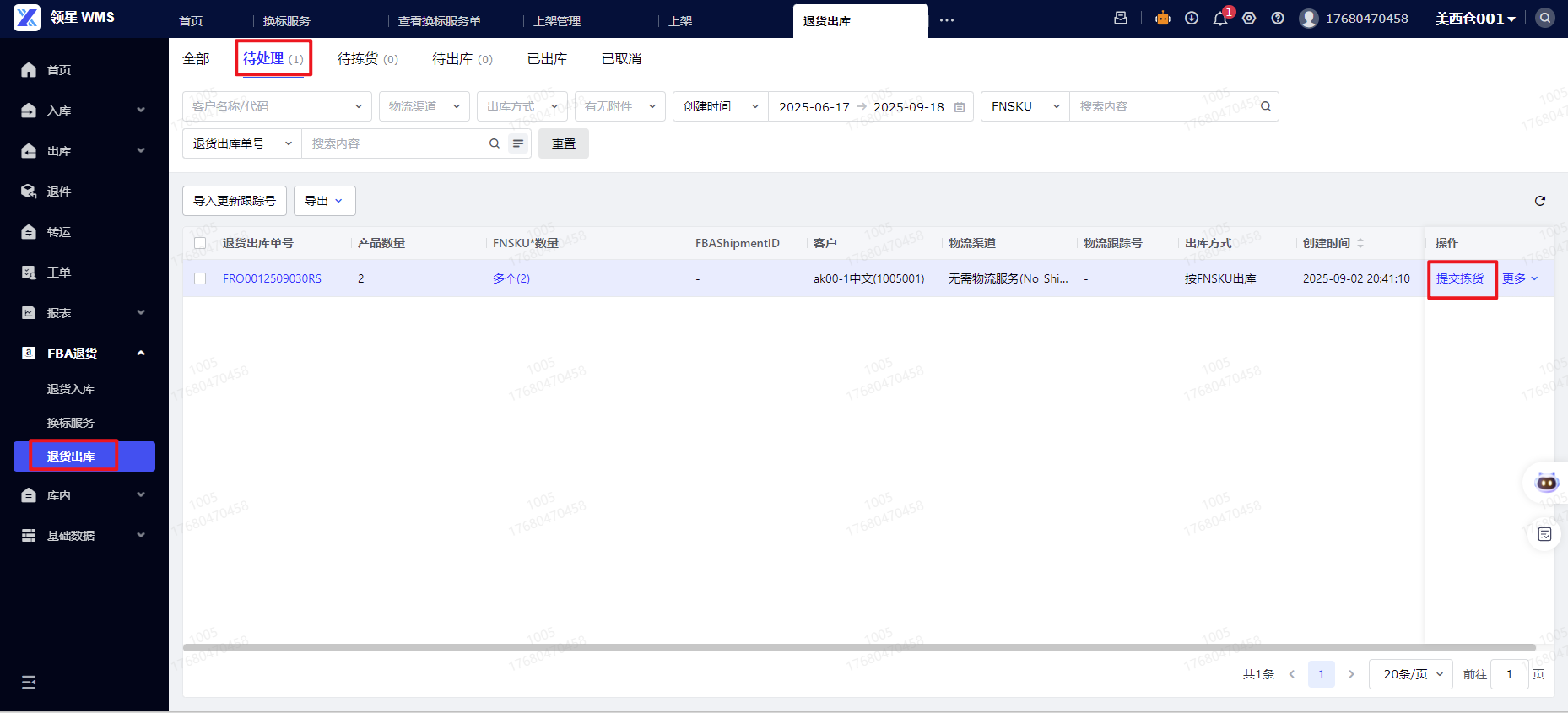Open the floating feedback note icon
Image resolution: width=1568 pixels, height=713 pixels.
coord(1545,534)
